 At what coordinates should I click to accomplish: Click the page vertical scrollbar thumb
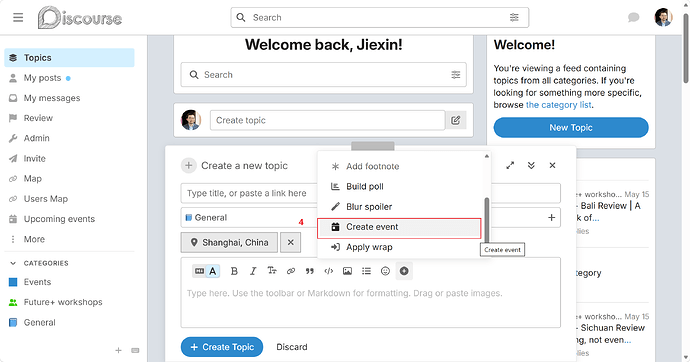tap(686, 48)
